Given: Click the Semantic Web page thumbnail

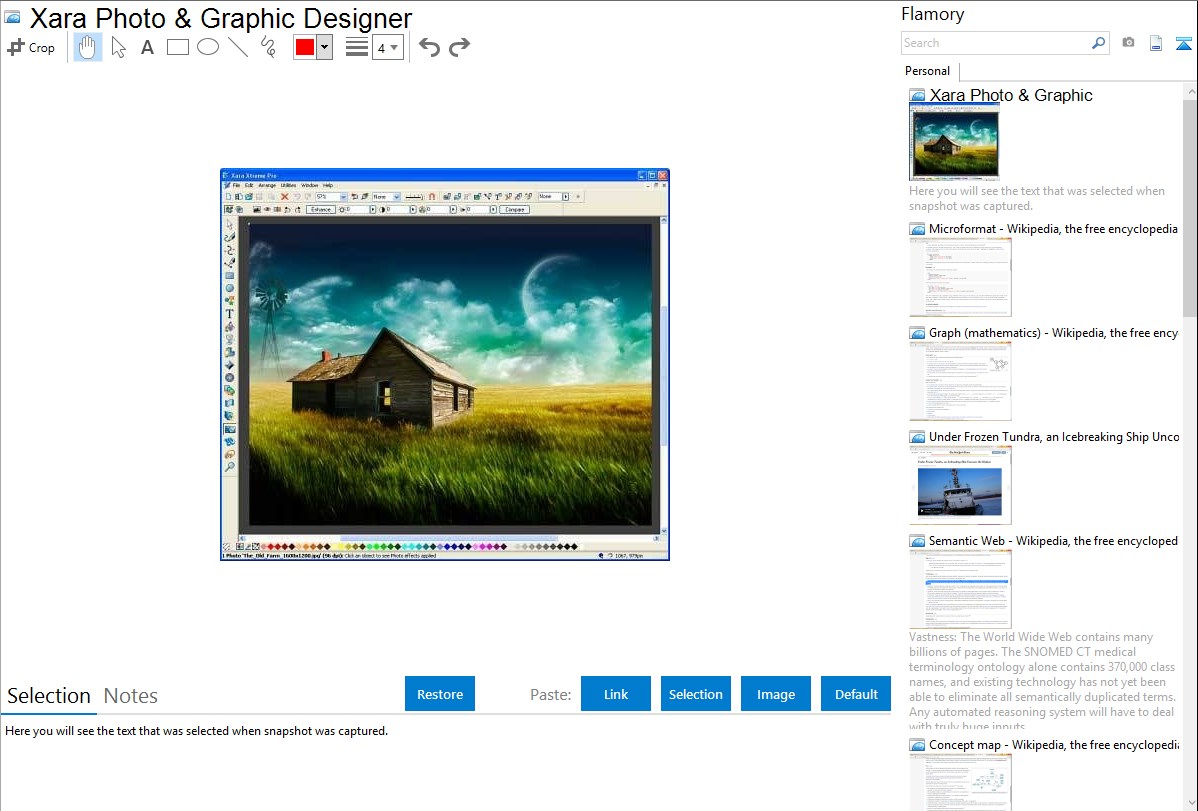Looking at the screenshot, I should (x=960, y=589).
